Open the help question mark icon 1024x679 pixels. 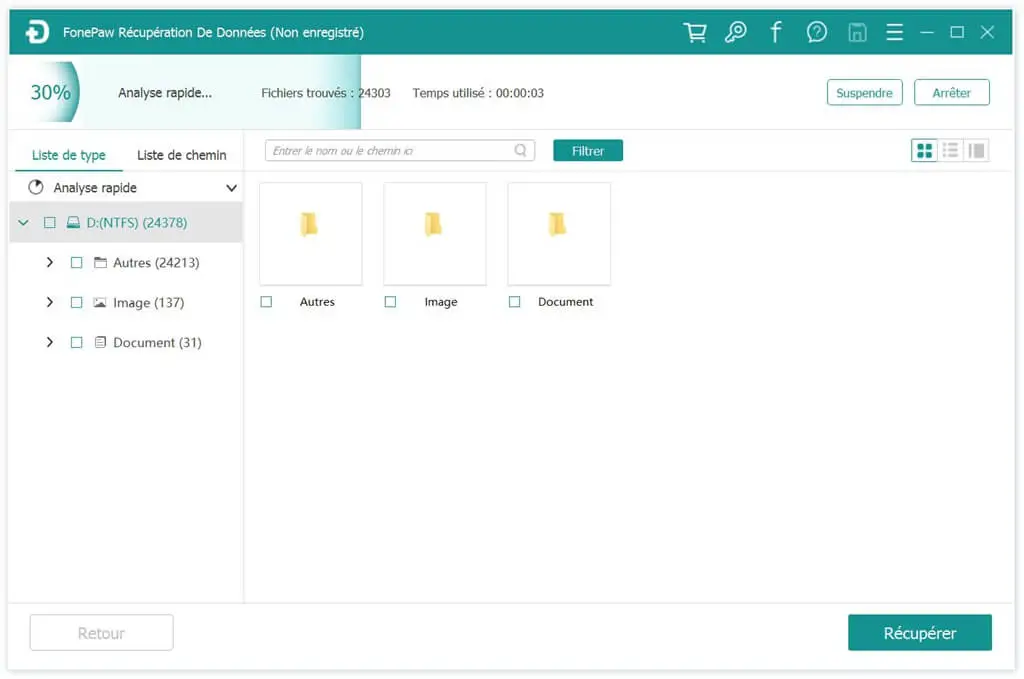coord(817,33)
